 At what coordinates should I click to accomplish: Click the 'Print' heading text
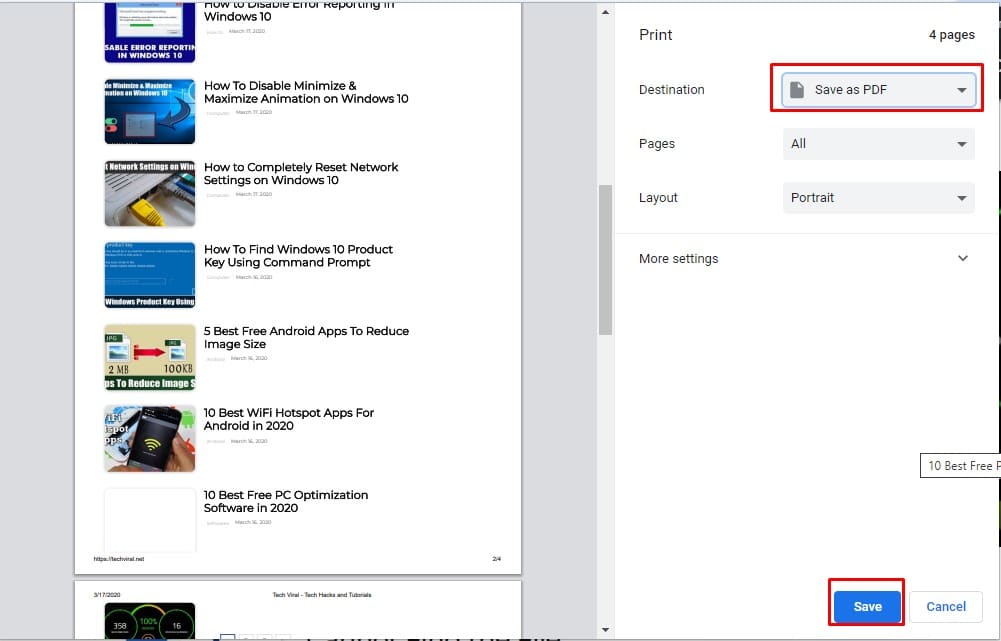click(x=656, y=34)
